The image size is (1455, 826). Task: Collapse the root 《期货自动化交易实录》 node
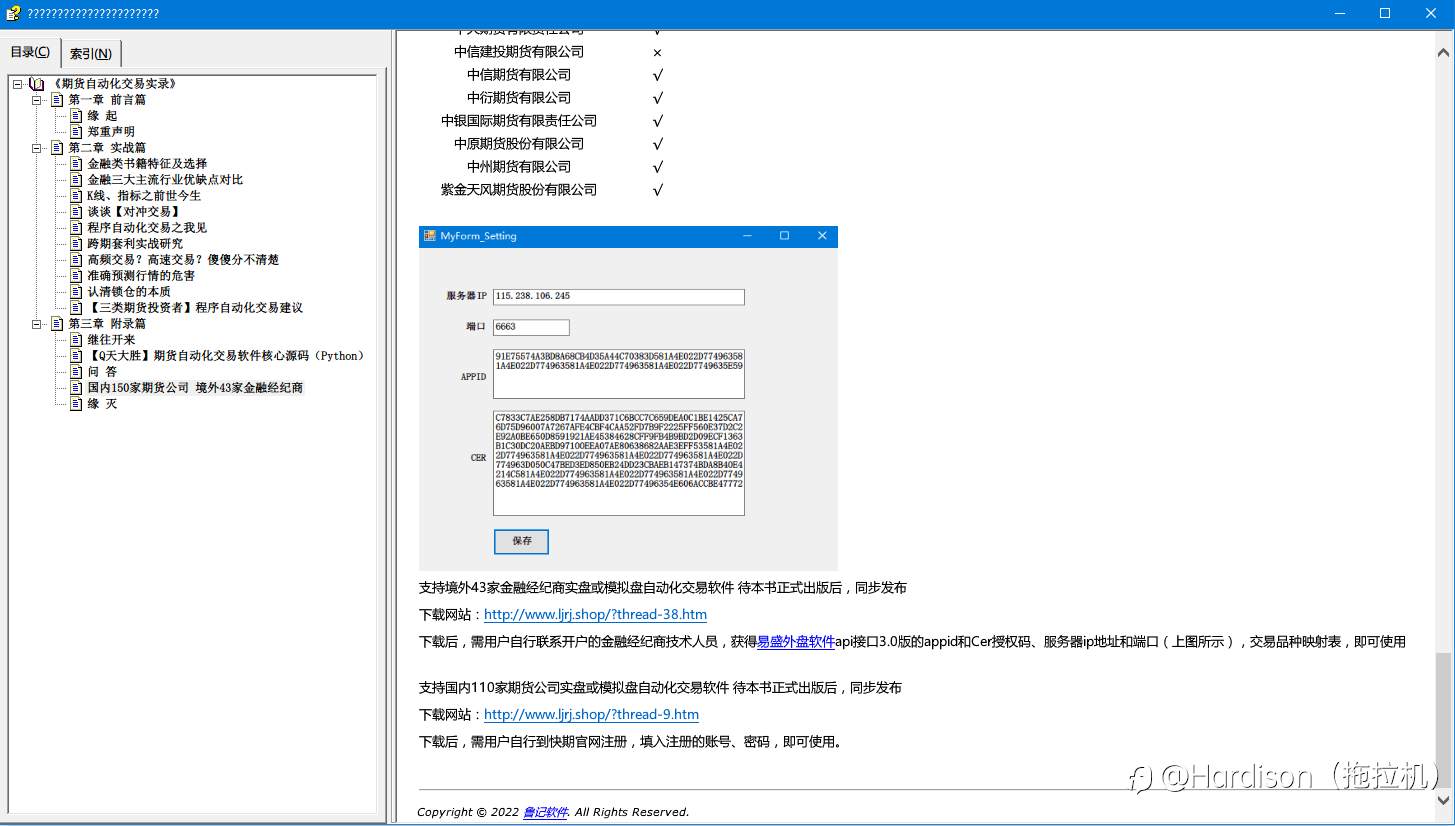click(x=18, y=84)
